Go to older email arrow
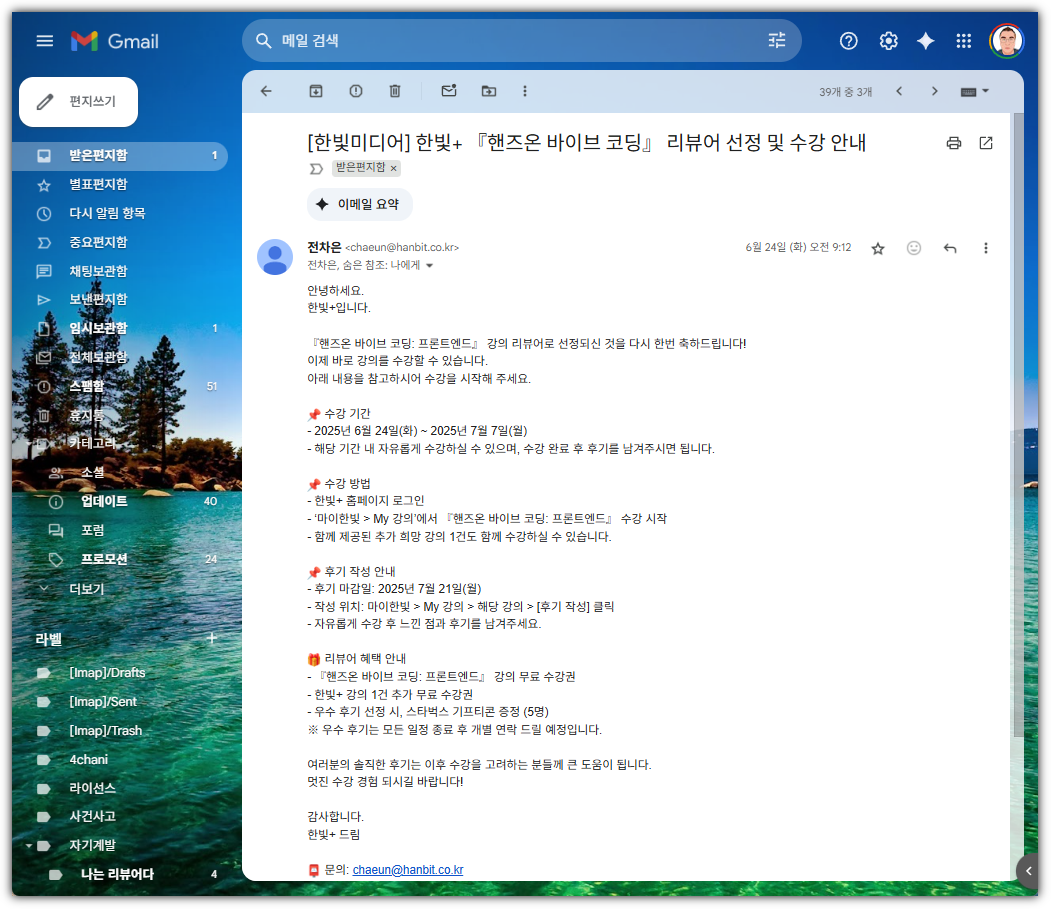 (x=934, y=91)
